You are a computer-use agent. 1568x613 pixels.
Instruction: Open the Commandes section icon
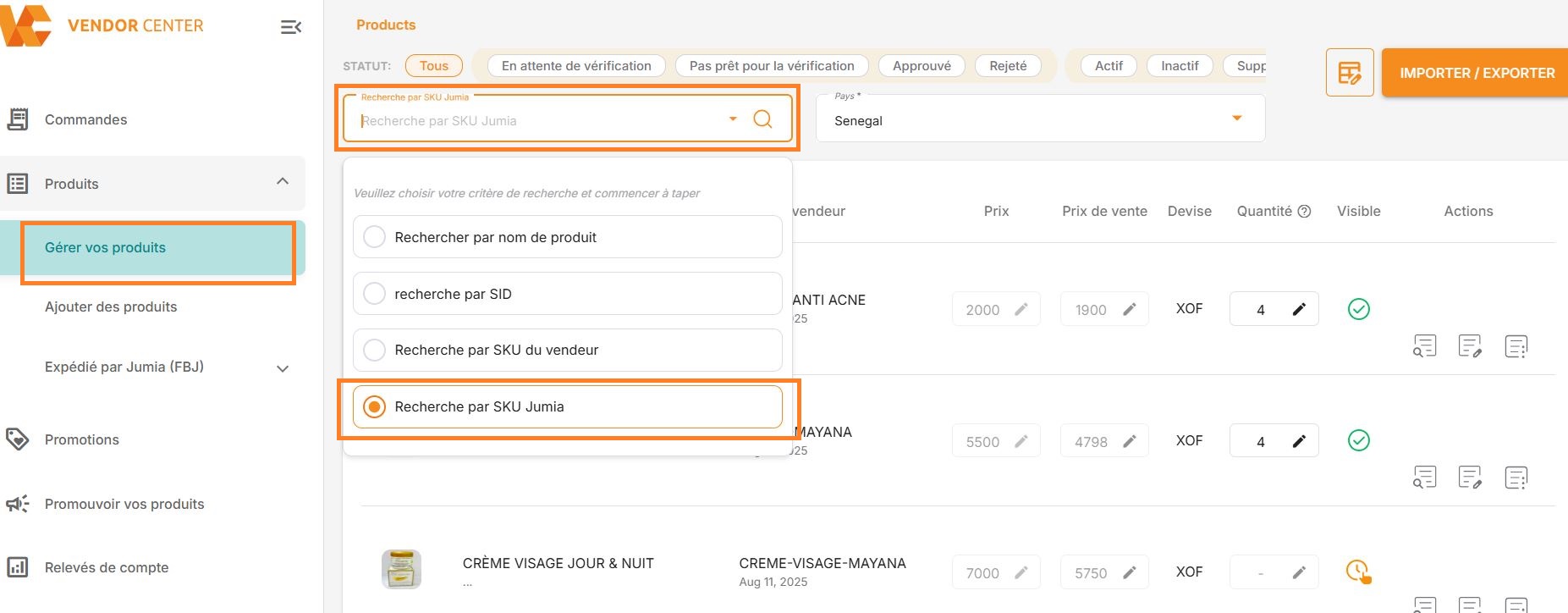(x=18, y=119)
